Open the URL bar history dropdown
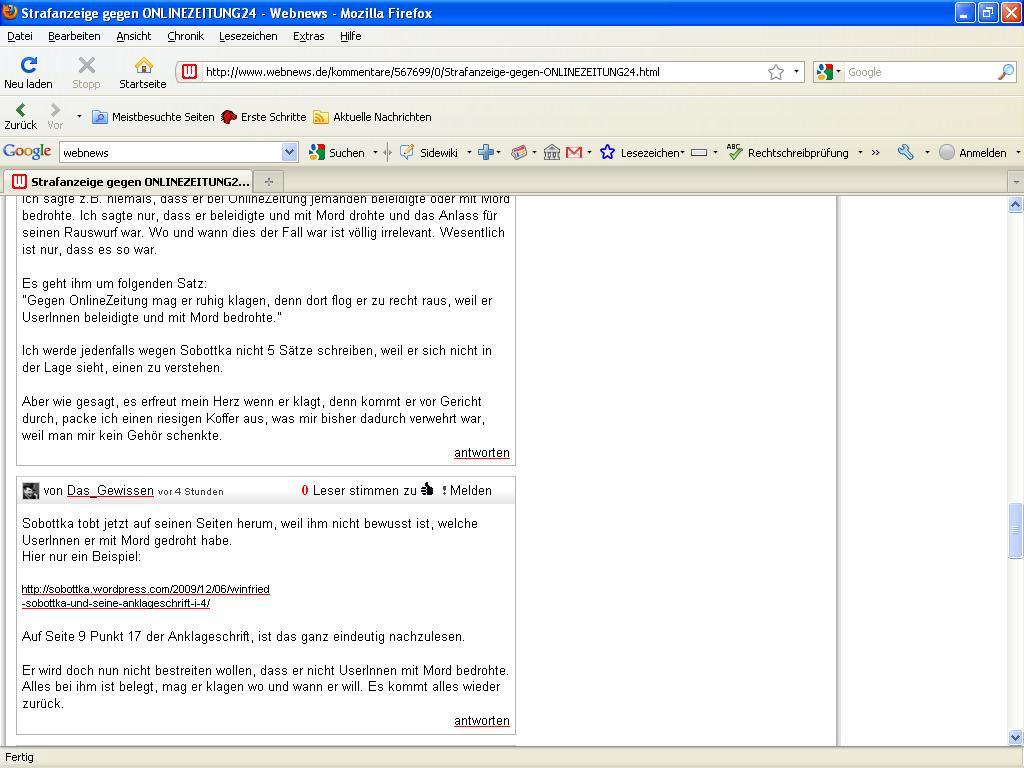This screenshot has width=1024, height=768. [x=796, y=72]
